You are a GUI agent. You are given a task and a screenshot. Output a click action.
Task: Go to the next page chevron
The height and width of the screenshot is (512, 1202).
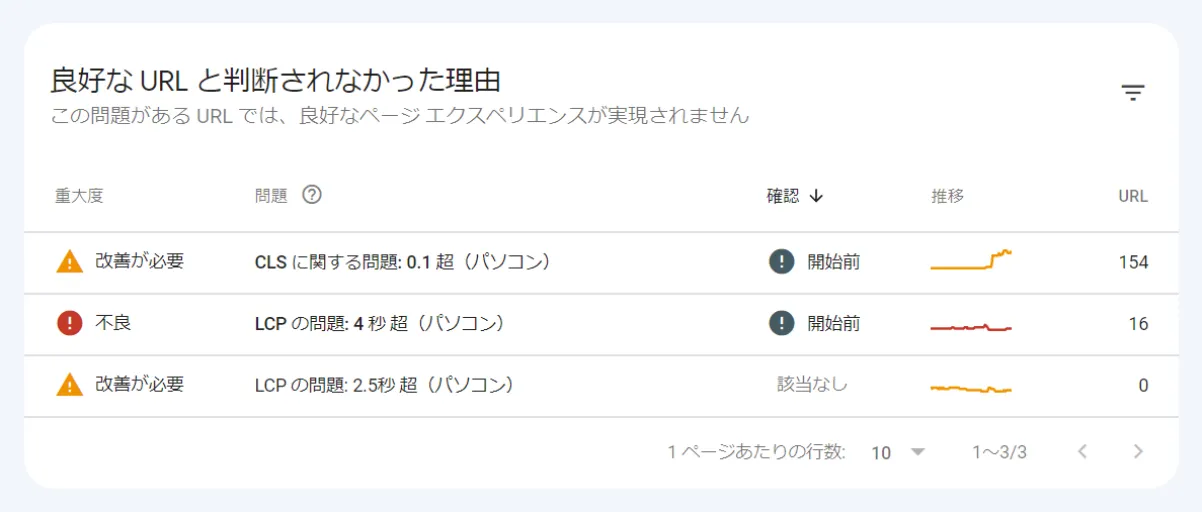(x=1137, y=452)
